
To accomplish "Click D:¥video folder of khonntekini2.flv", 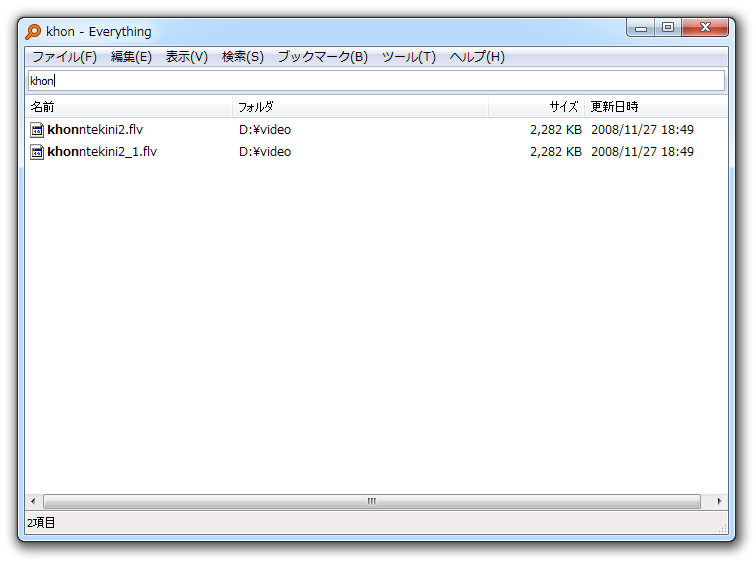I will pos(265,130).
